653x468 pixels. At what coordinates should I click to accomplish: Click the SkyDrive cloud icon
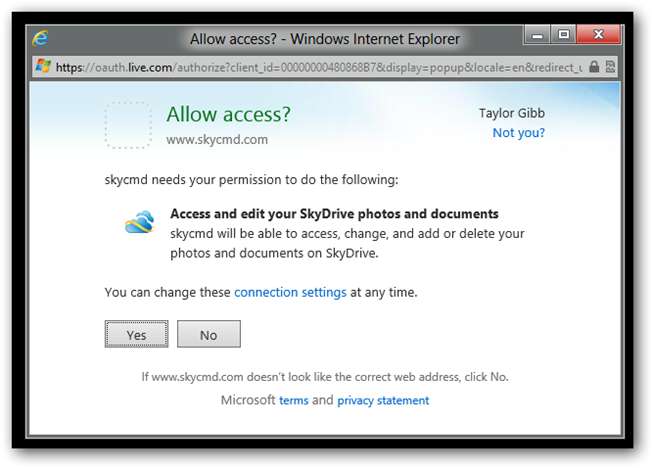coord(140,222)
